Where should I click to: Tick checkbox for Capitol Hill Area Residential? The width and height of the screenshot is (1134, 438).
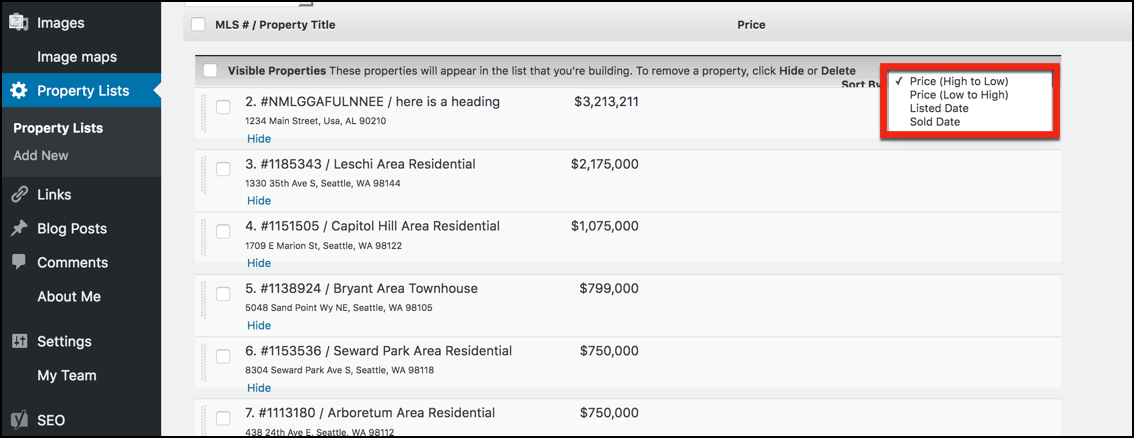pyautogui.click(x=223, y=231)
